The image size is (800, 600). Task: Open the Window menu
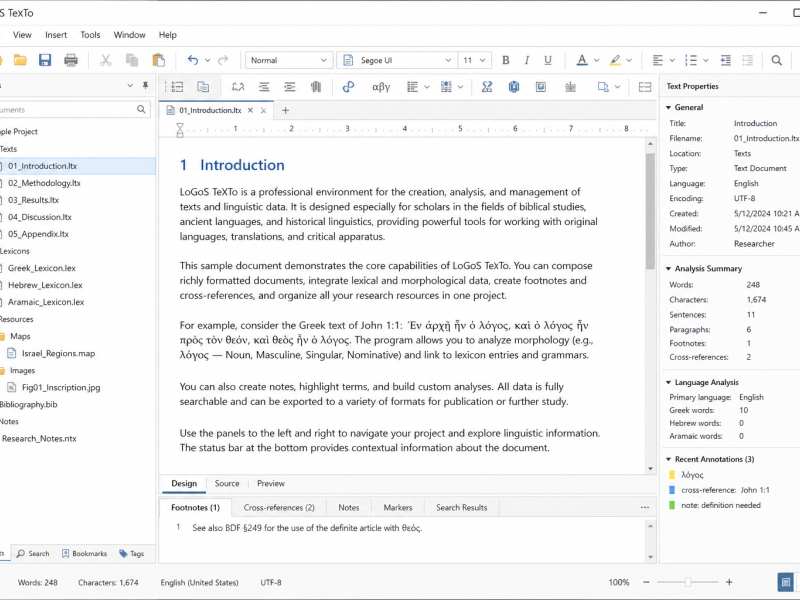(x=130, y=35)
